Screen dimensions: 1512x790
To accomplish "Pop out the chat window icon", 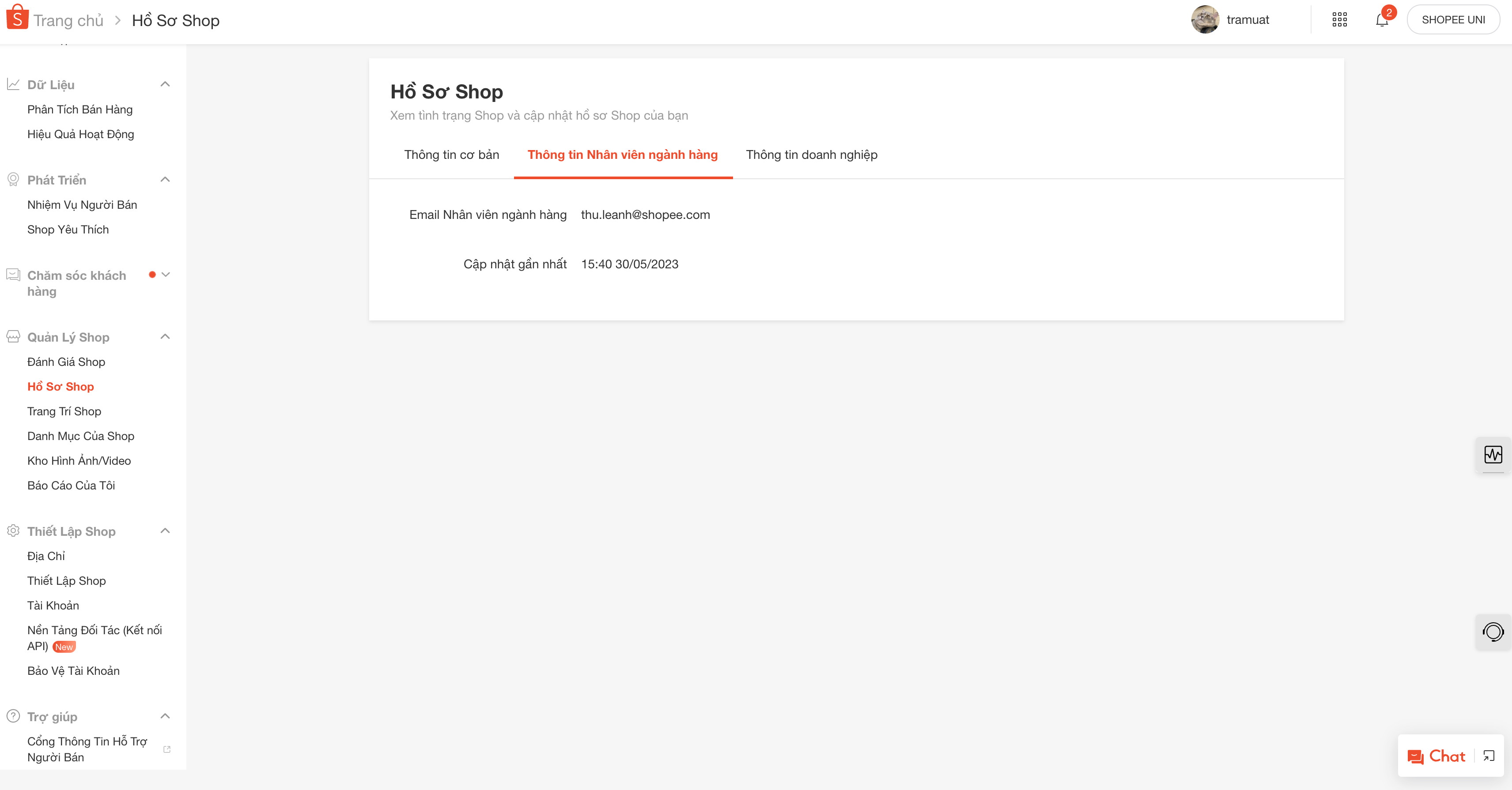I will (x=1489, y=756).
